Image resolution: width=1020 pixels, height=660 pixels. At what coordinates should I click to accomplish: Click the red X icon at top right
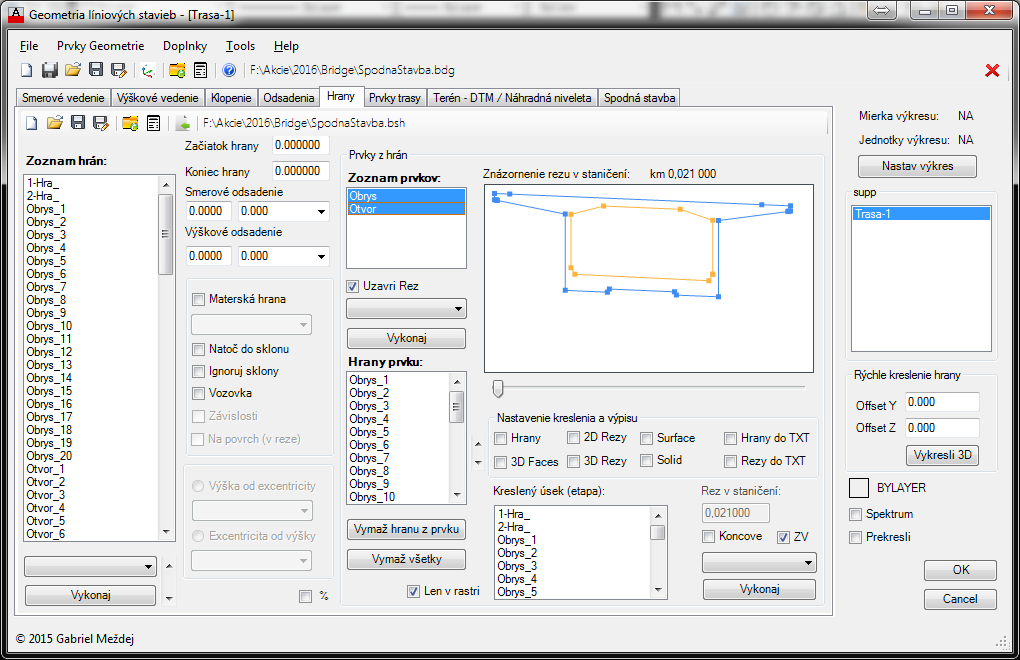(992, 70)
